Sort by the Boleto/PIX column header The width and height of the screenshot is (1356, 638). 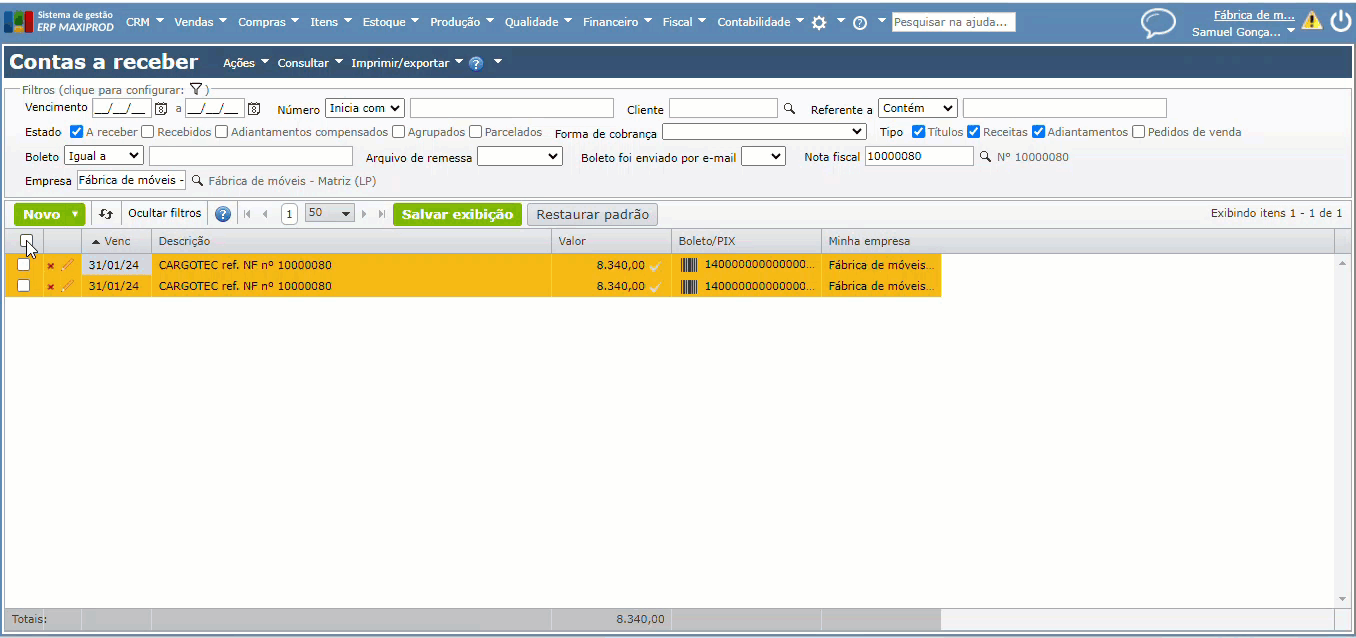pos(746,241)
